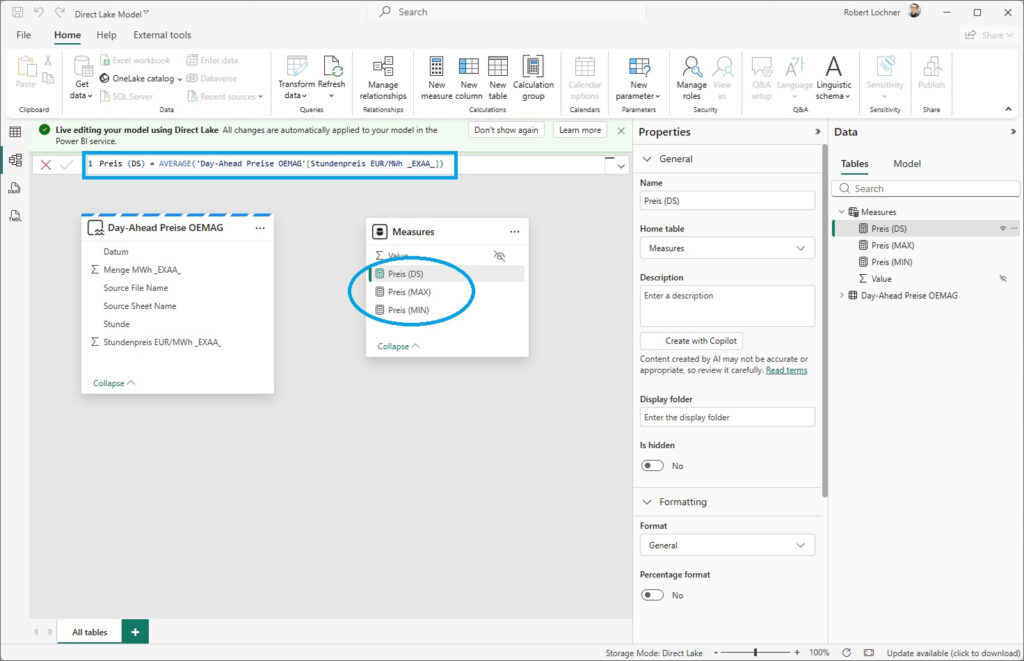1024x661 pixels.
Task: Click the Don't show again button
Action: click(506, 130)
